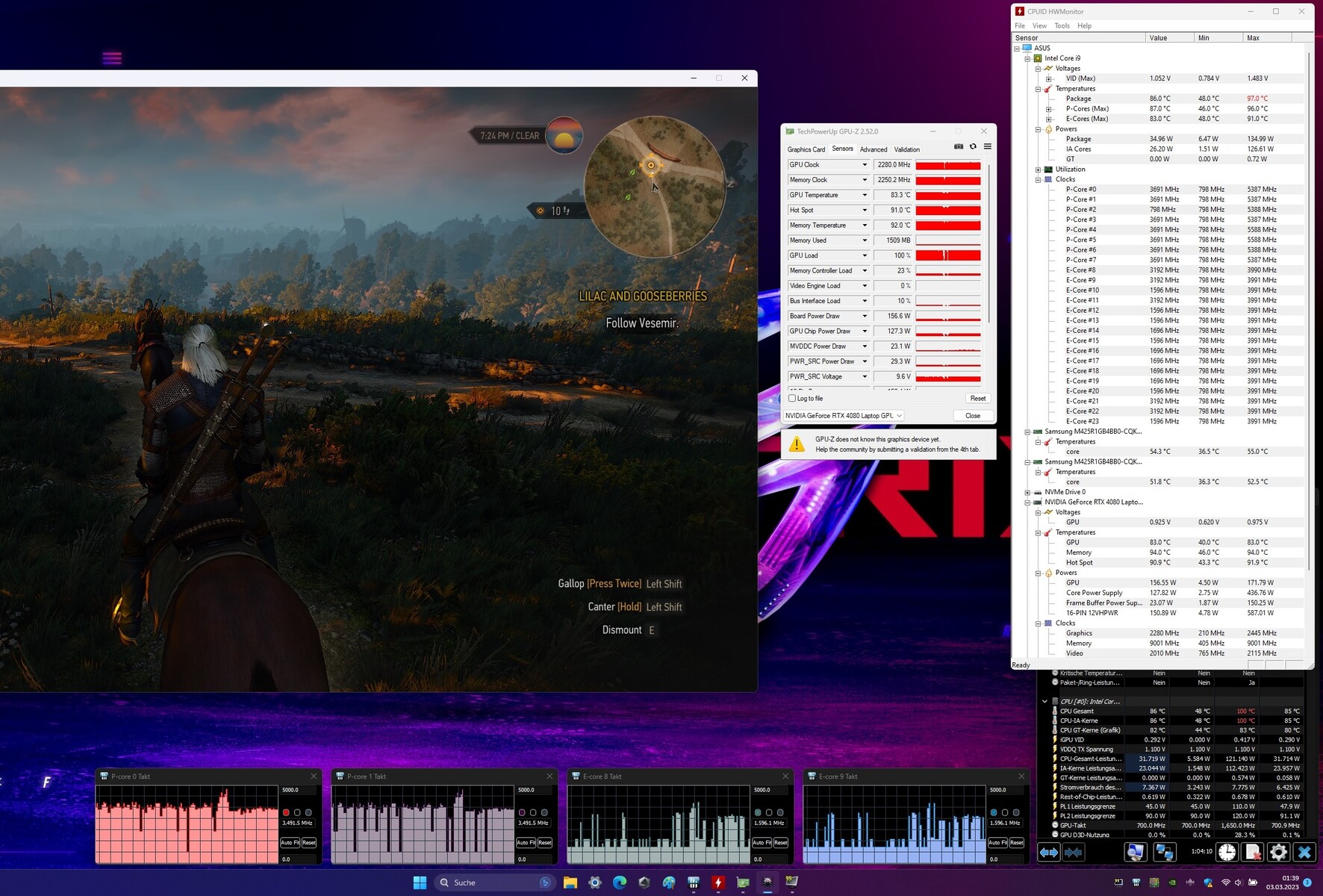
Task: Click the HWiNFO clock reset icon
Action: [x=1227, y=852]
